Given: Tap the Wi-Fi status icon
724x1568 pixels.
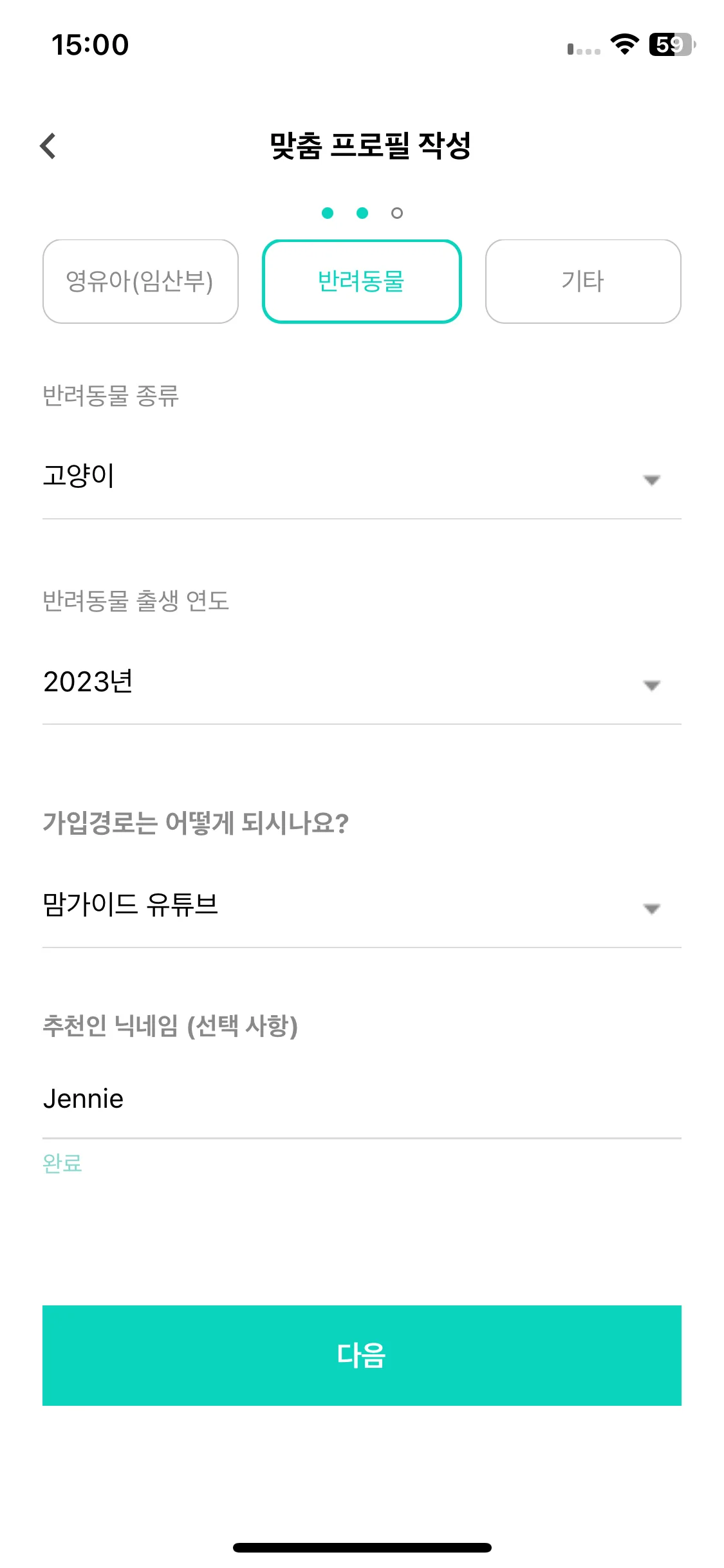Looking at the screenshot, I should (624, 44).
